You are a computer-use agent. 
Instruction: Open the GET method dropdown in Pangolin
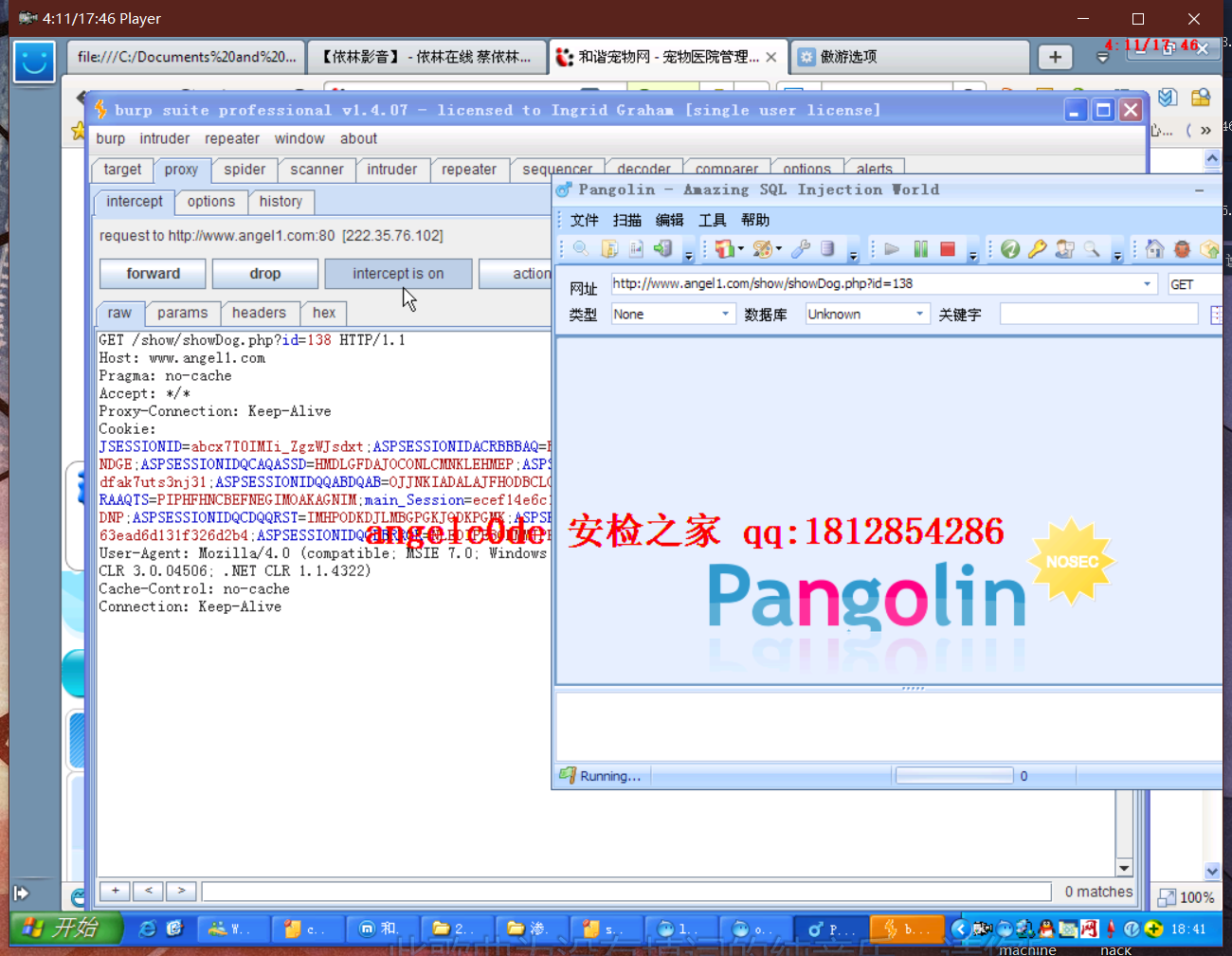coord(1194,284)
